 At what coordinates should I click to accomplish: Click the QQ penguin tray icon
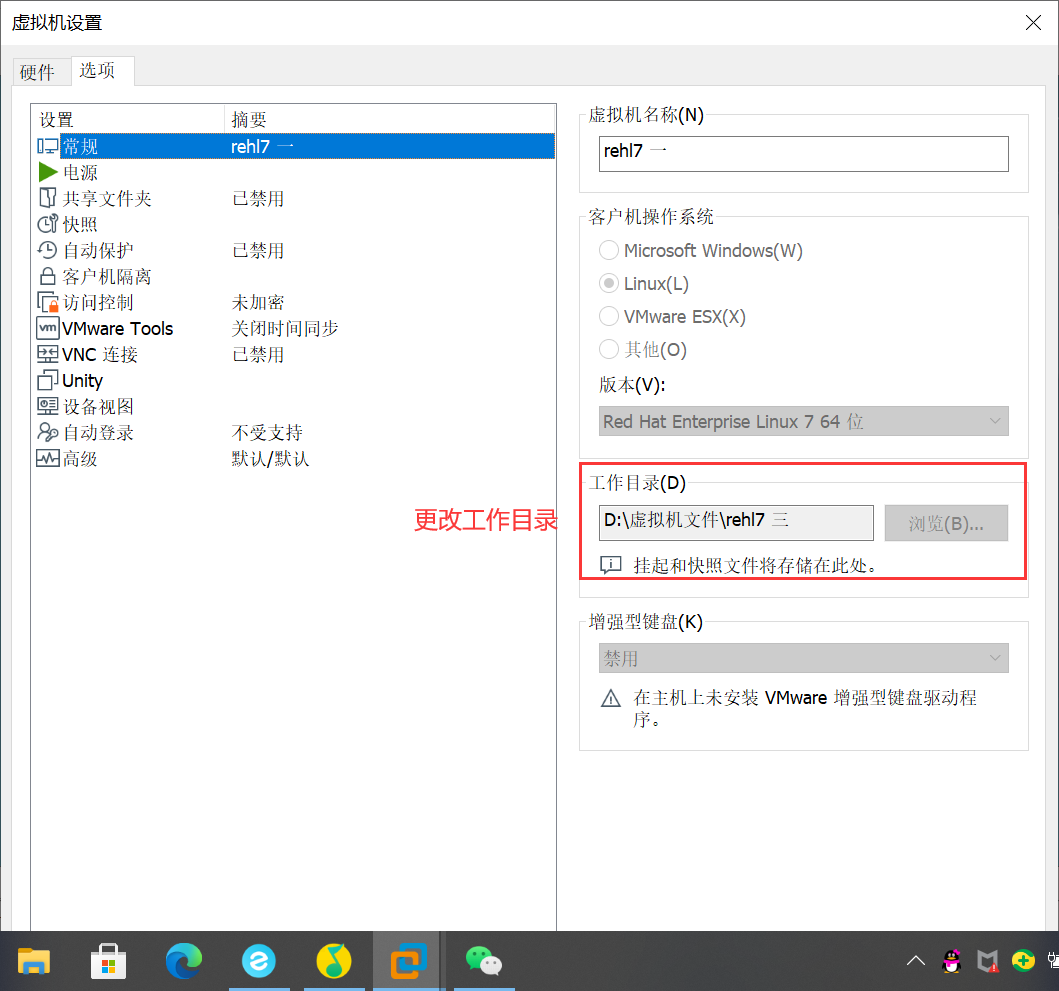952,961
